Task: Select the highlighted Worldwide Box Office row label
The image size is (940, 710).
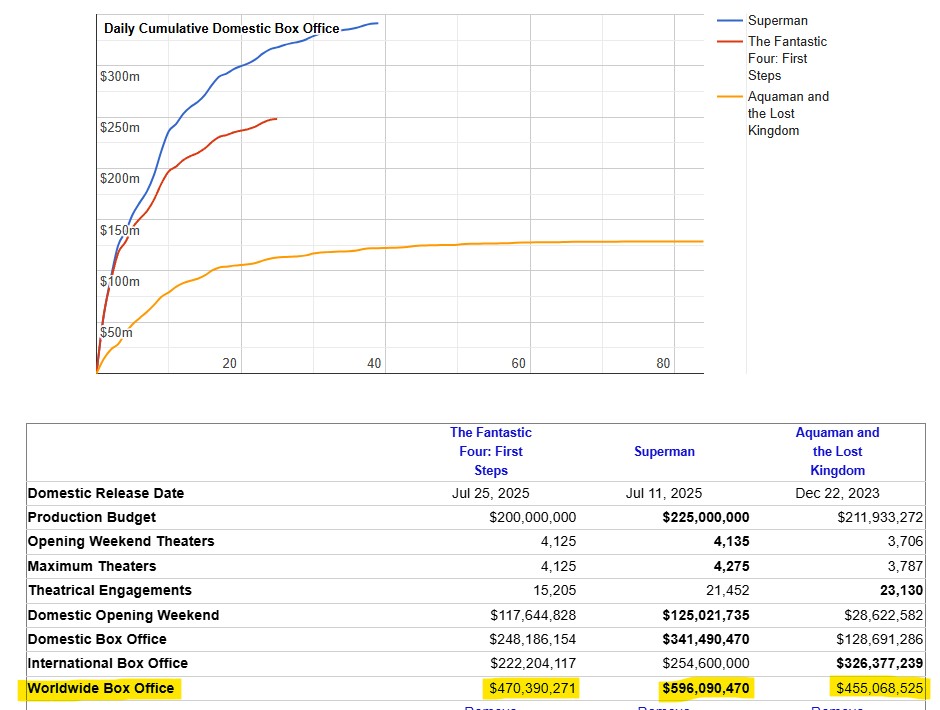Action: 101,688
